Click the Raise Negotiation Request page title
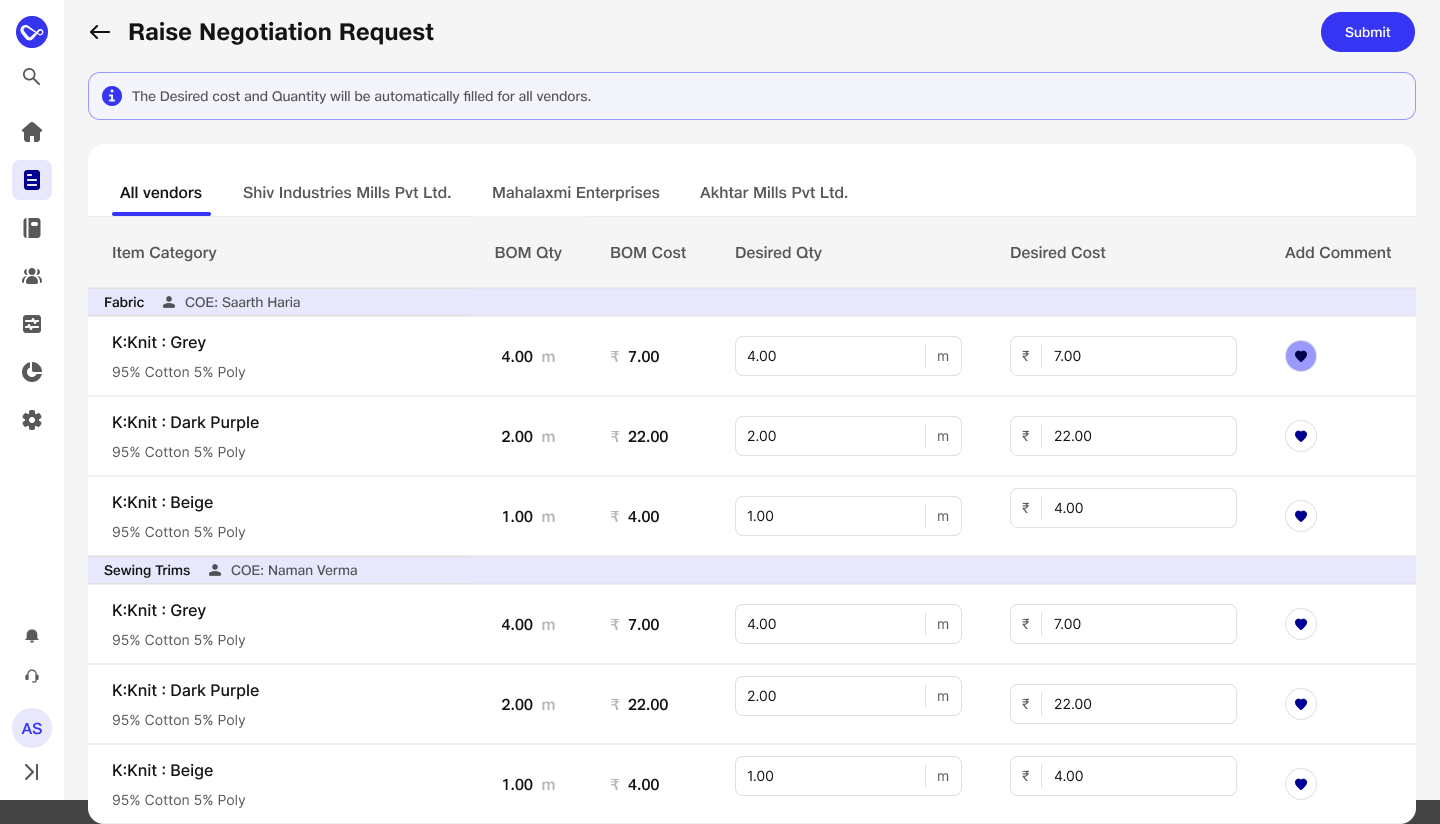The image size is (1440, 824). [281, 32]
